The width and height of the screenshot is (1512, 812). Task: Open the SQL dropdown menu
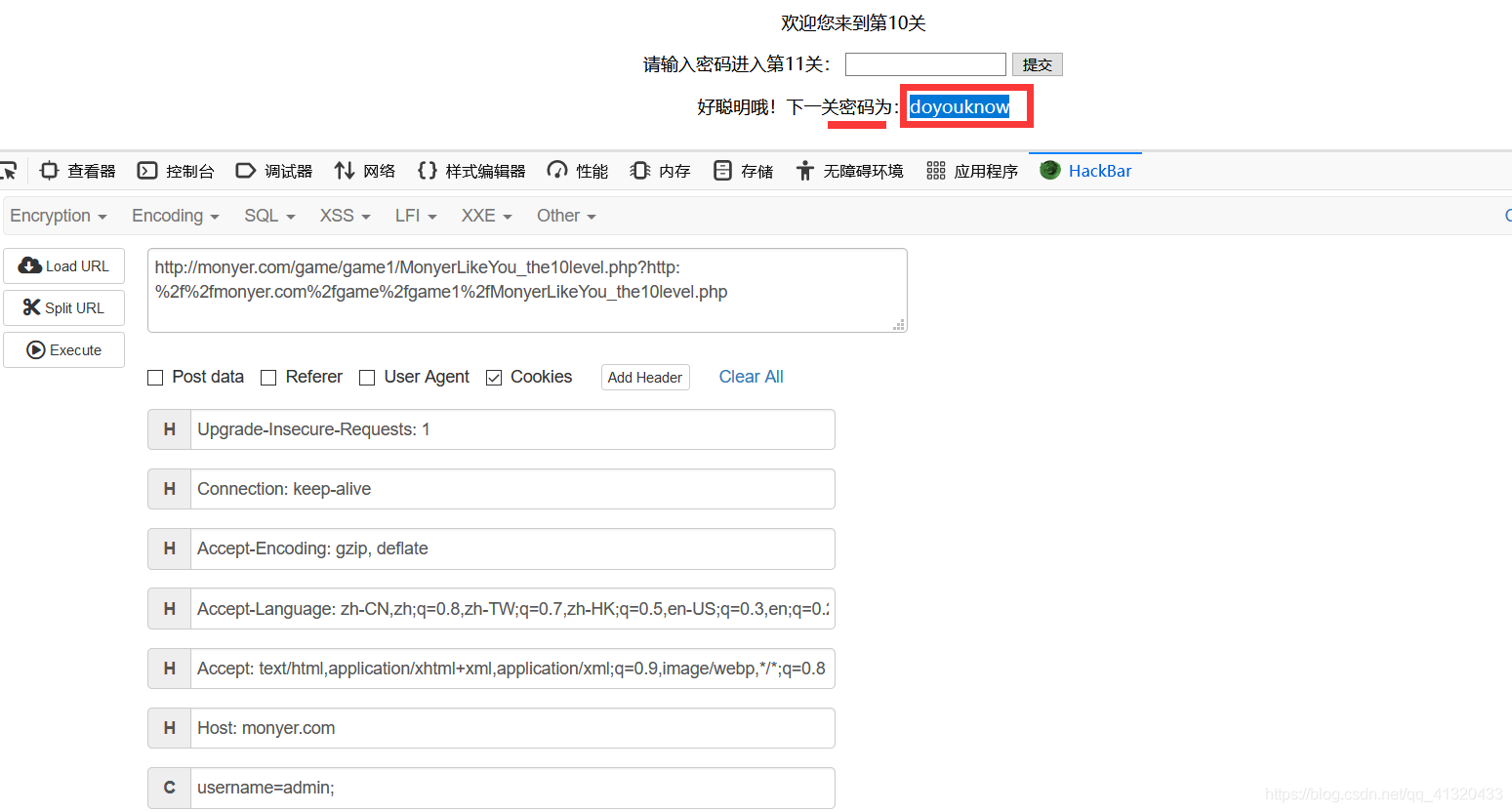pos(269,216)
